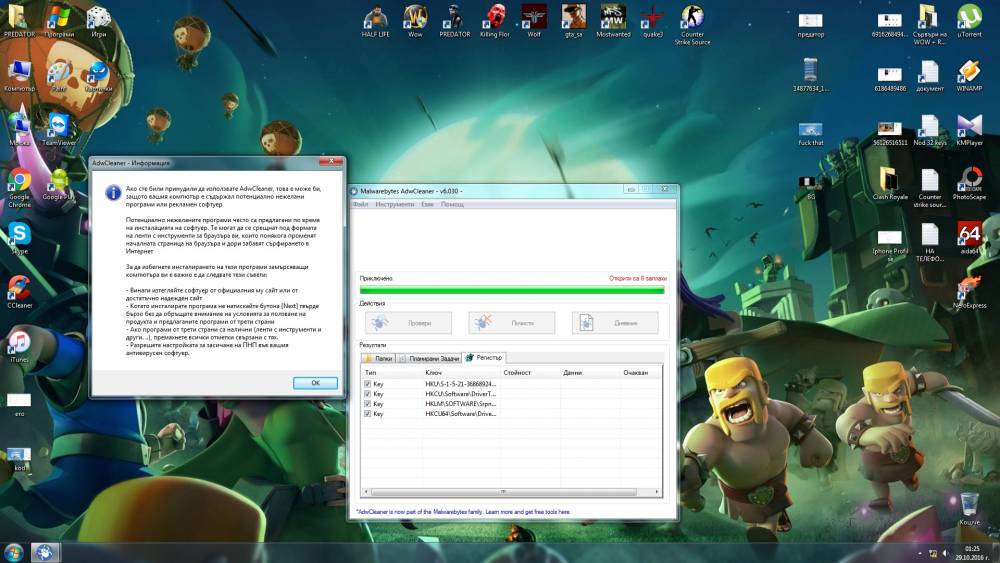Select the Counter Strike Source shortcut

[693, 24]
